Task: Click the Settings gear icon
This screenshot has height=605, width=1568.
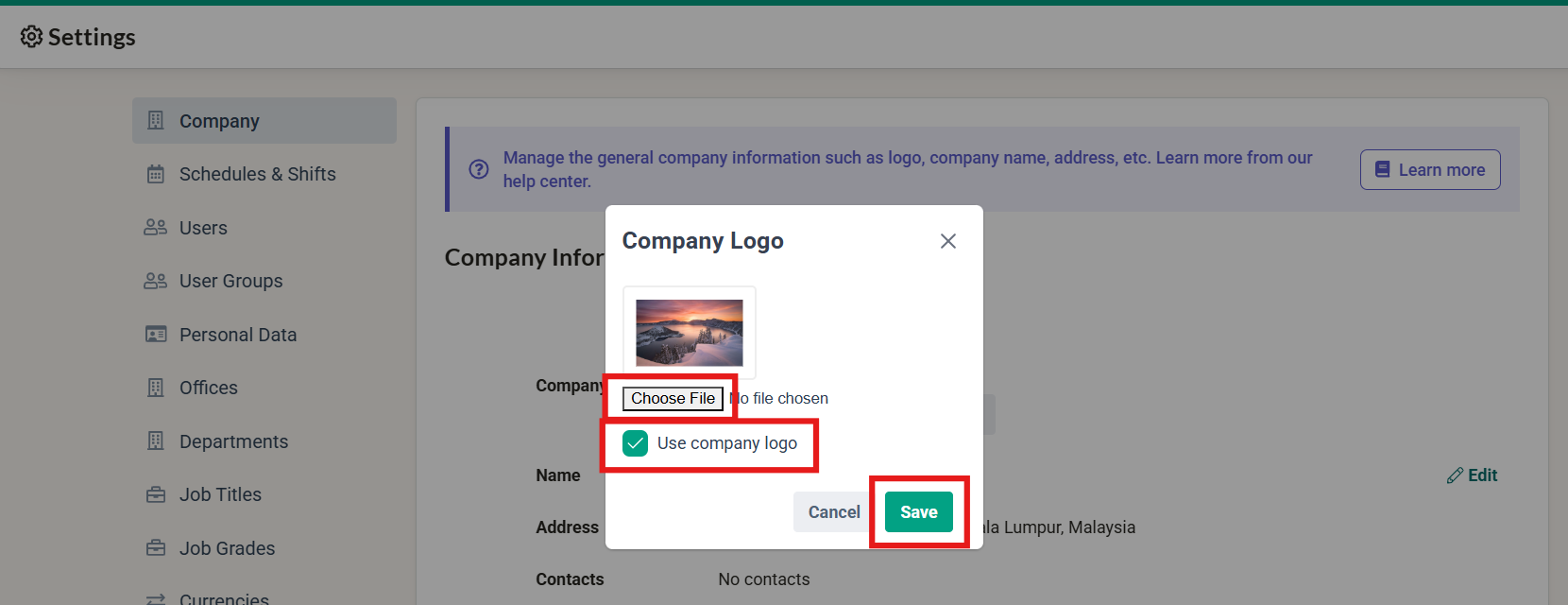Action: click(x=31, y=37)
